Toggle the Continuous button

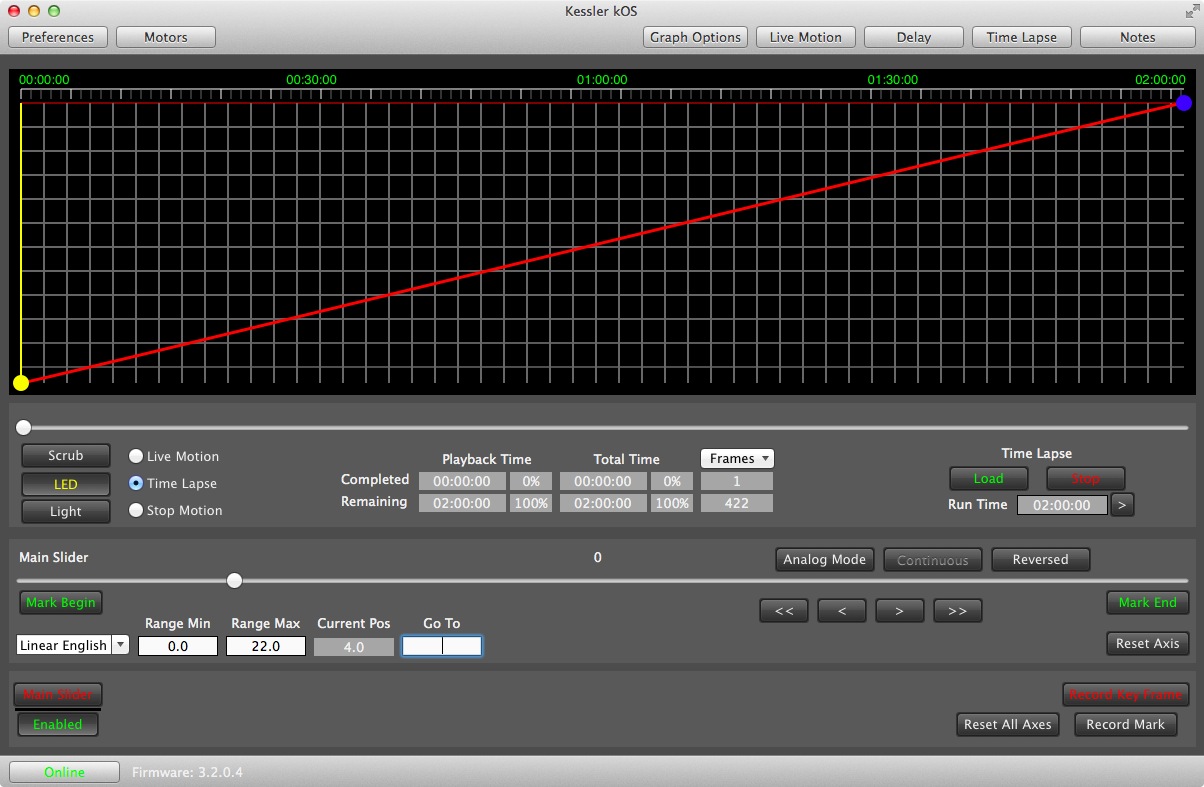[933, 560]
